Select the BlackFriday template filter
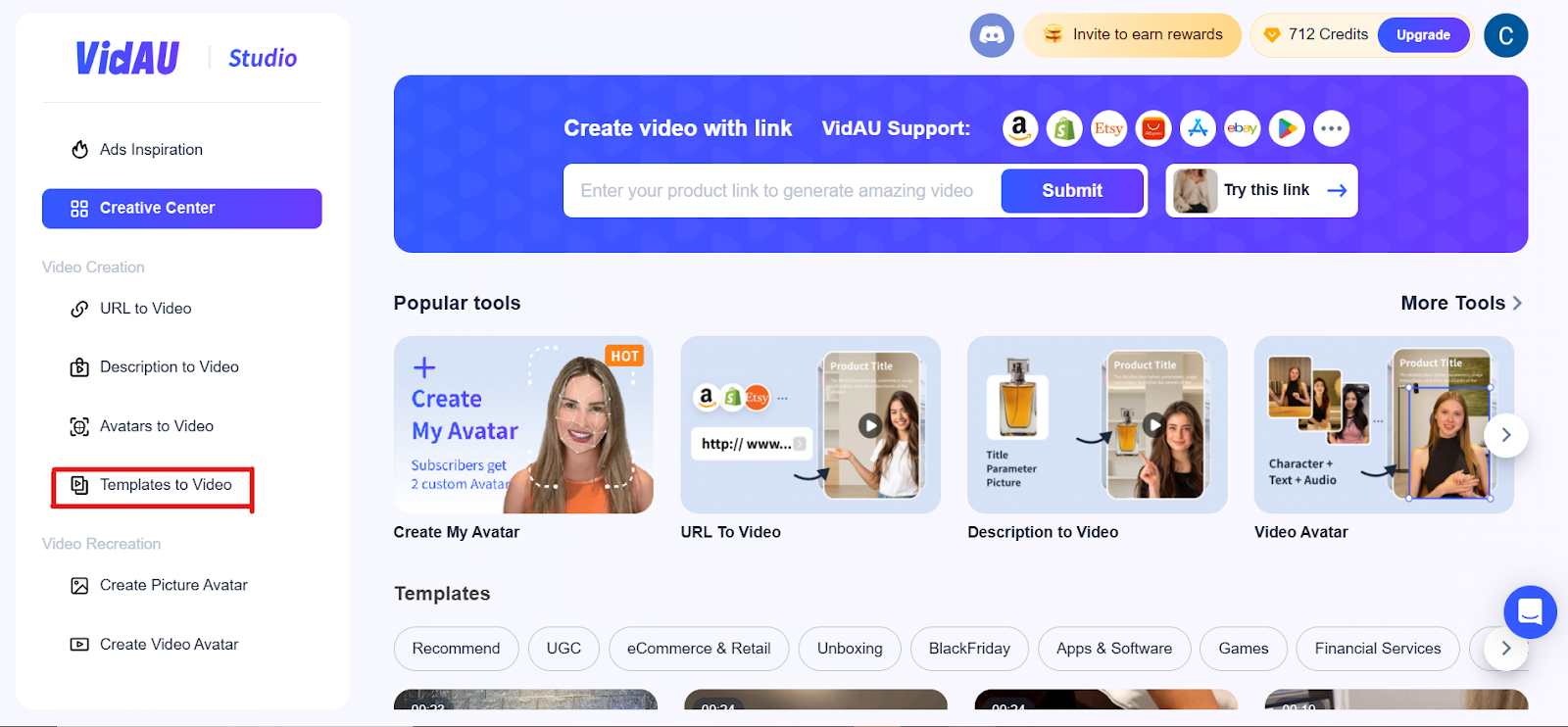This screenshot has width=1568, height=727. click(969, 649)
